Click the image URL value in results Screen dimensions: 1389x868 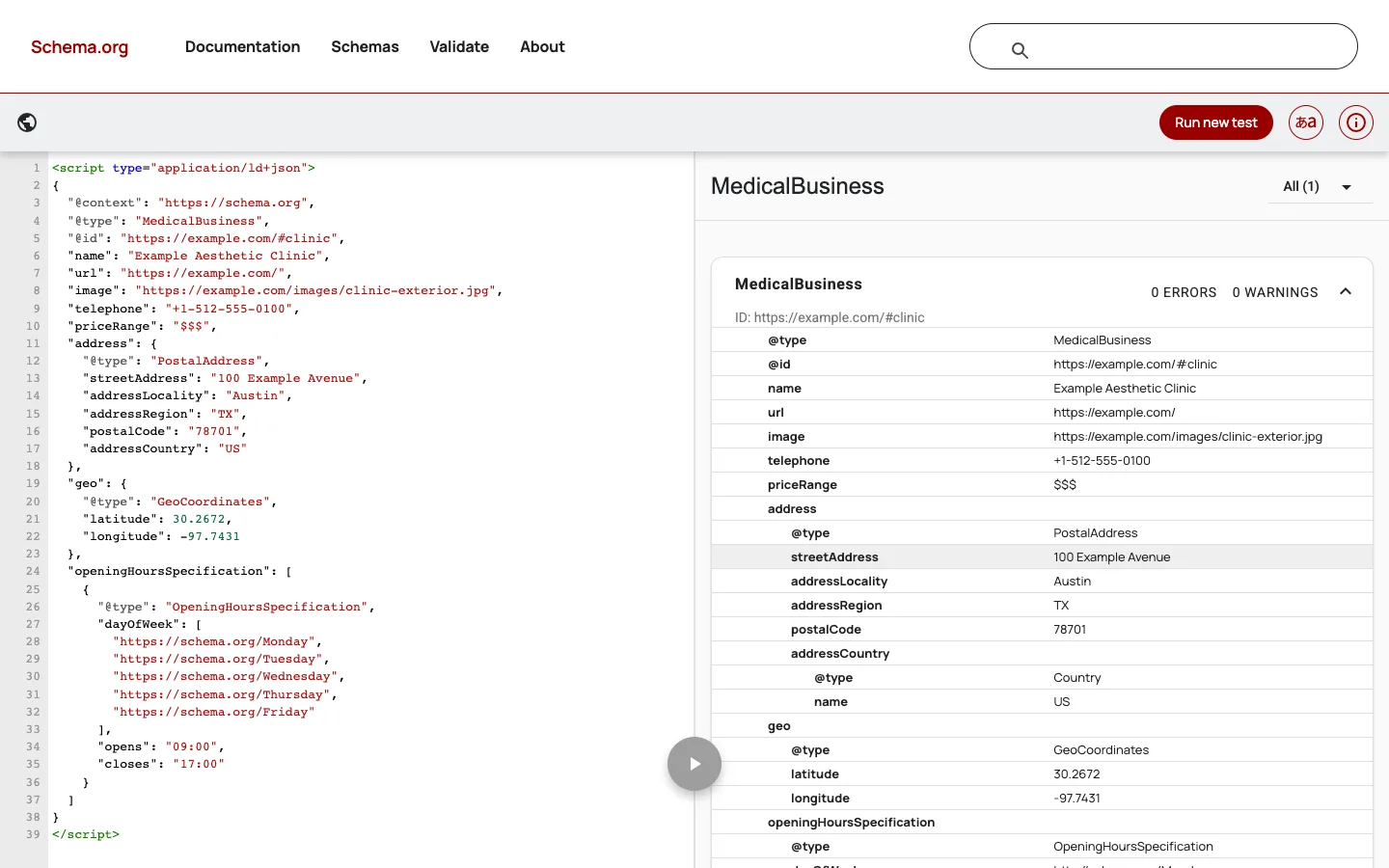click(1187, 436)
